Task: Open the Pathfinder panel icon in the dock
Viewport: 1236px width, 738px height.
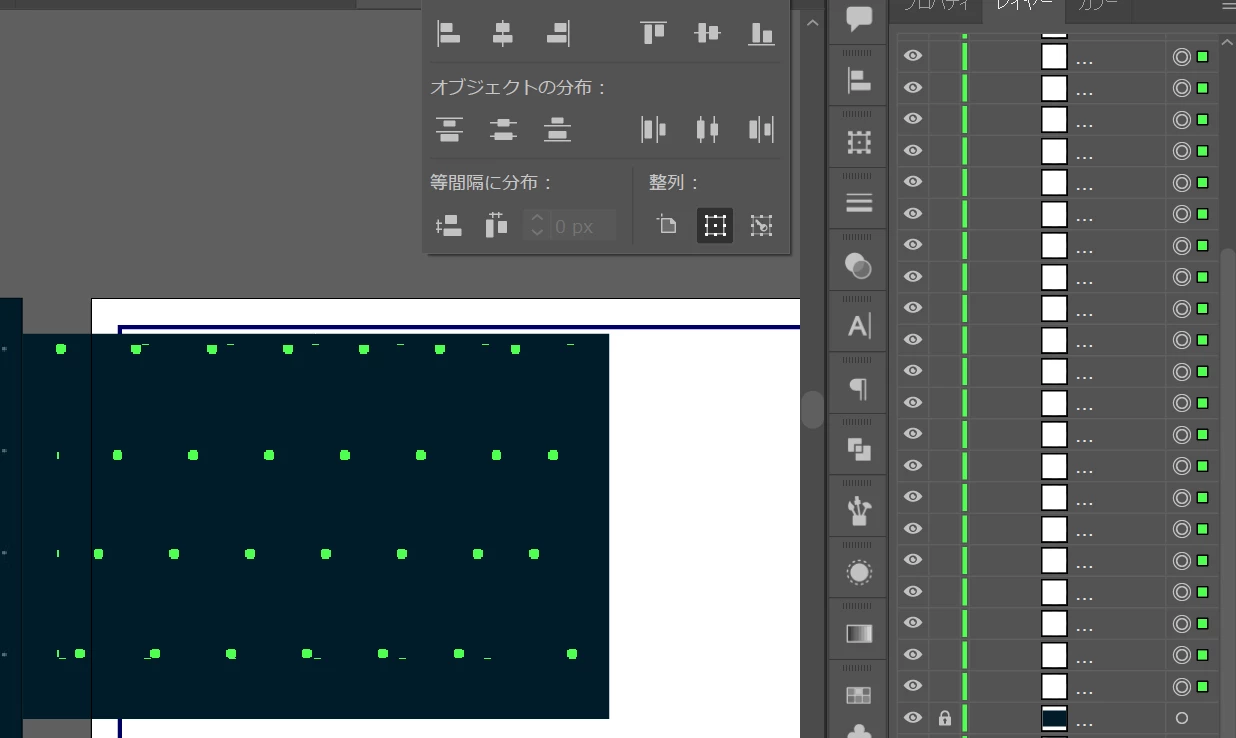Action: tap(859, 449)
